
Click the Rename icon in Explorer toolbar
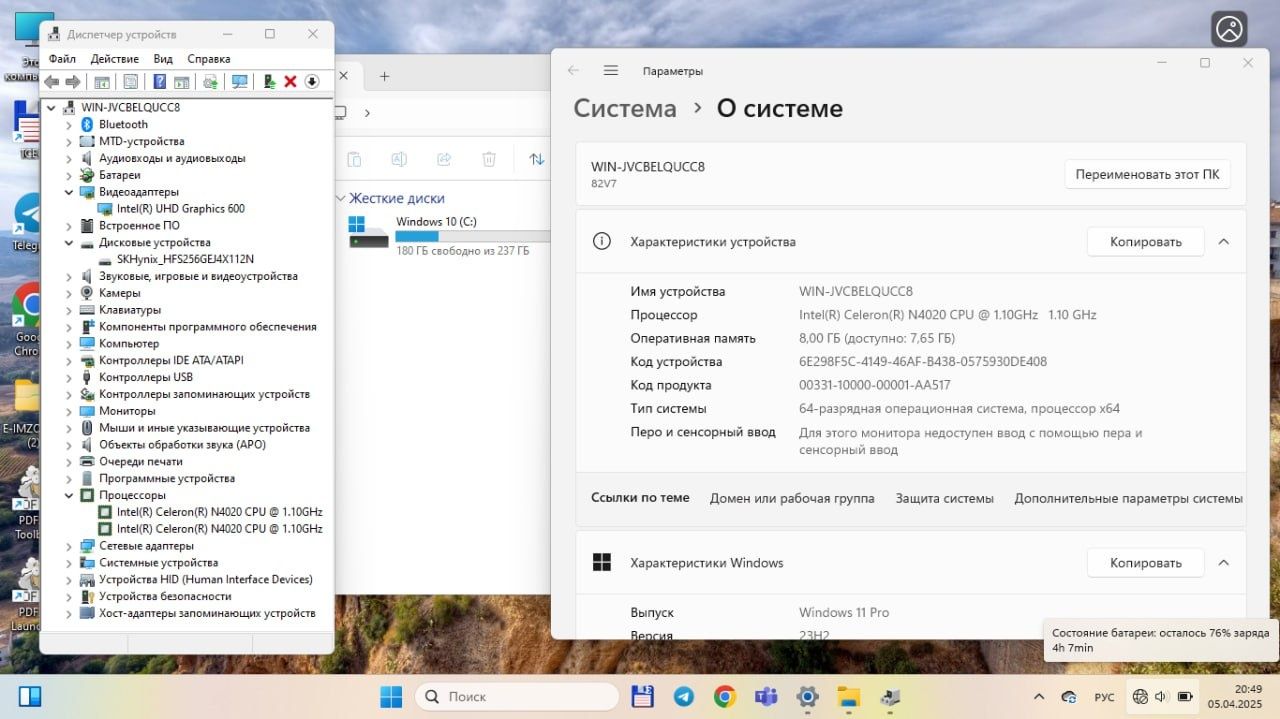398,159
